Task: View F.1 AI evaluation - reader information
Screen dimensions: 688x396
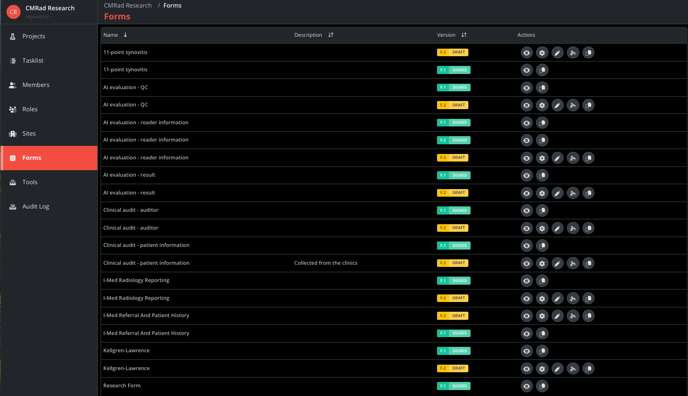Action: tap(527, 123)
